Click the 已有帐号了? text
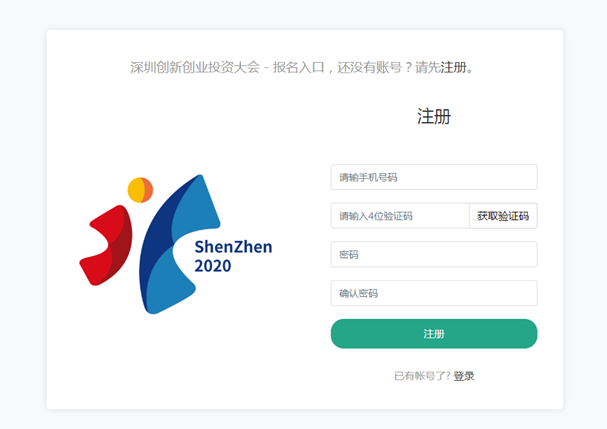 tap(422, 376)
